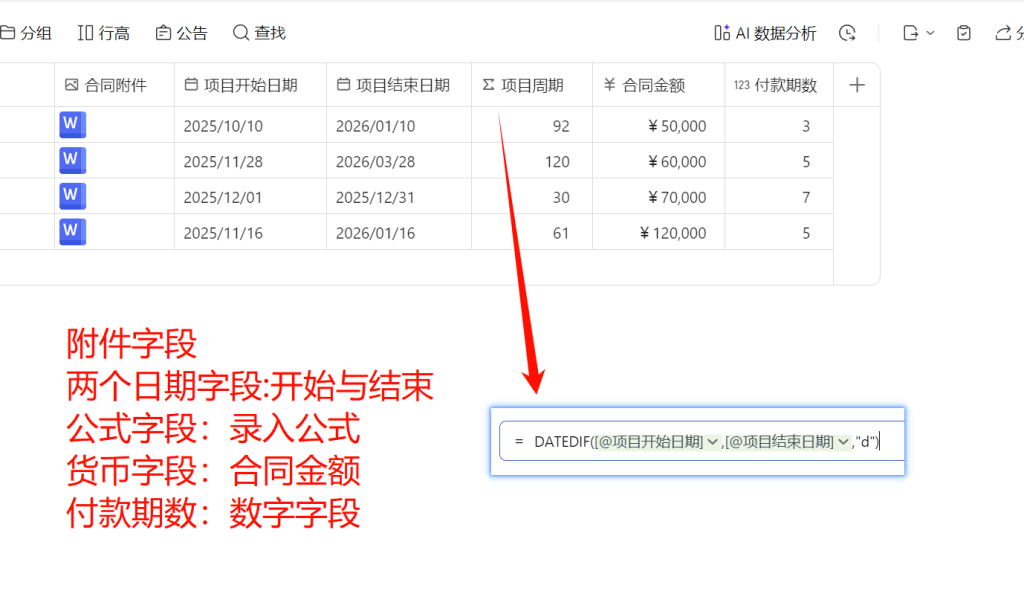Select the 合同附件 column header
The height and width of the screenshot is (611, 1024).
tap(114, 85)
